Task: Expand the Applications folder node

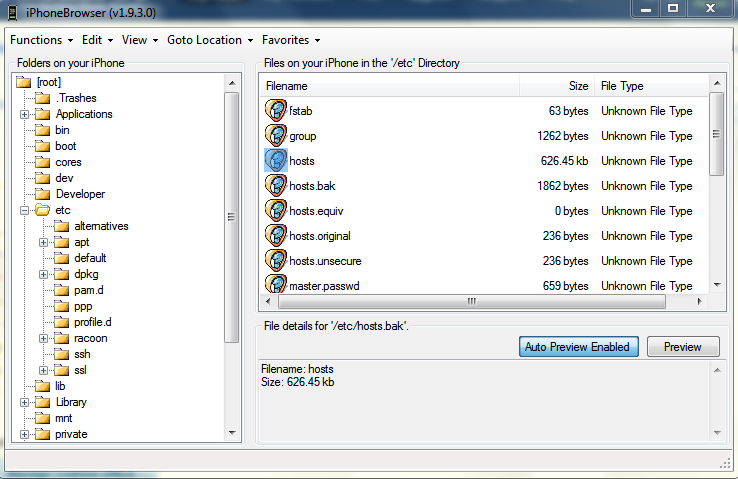Action: [x=24, y=114]
